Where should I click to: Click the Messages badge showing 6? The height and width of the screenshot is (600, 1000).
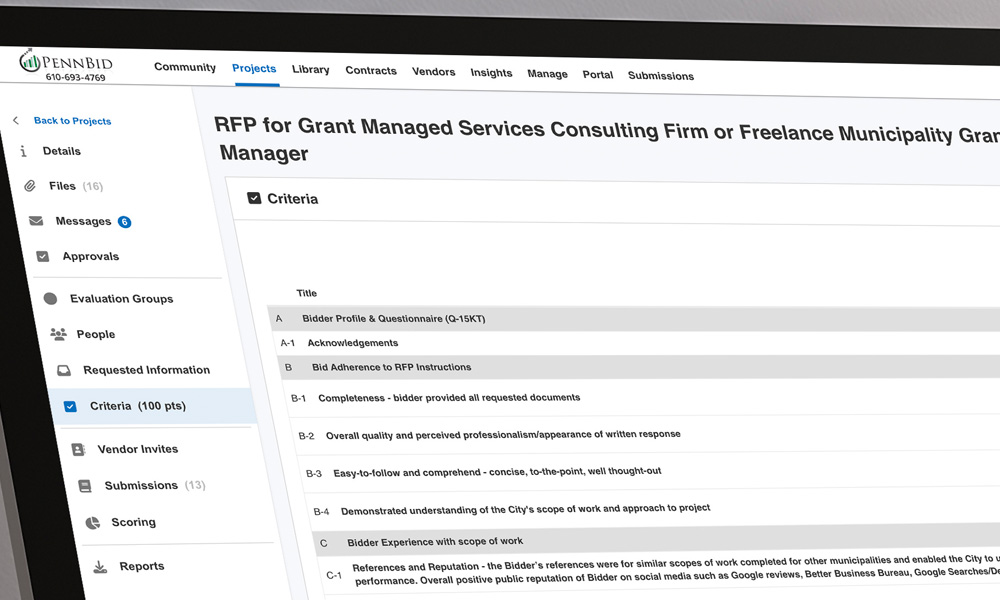(x=124, y=222)
